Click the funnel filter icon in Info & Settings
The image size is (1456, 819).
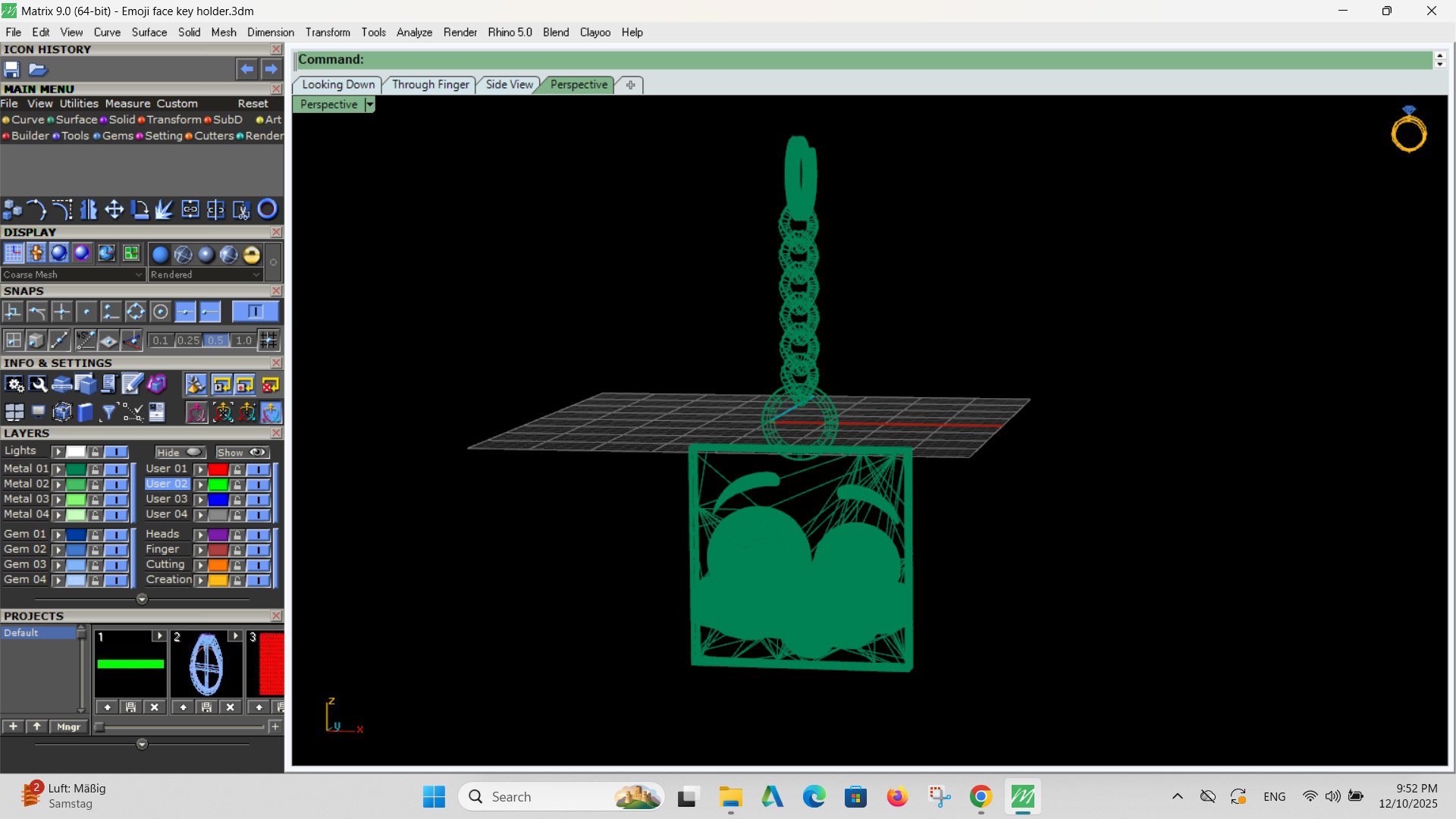coord(108,413)
